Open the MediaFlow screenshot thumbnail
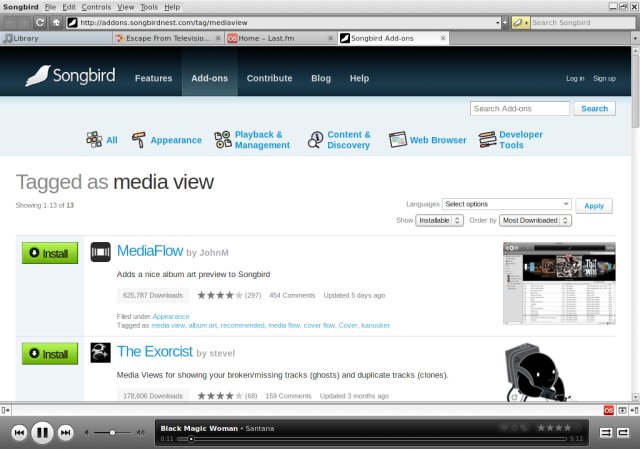This screenshot has height=449, width=640. (x=559, y=283)
